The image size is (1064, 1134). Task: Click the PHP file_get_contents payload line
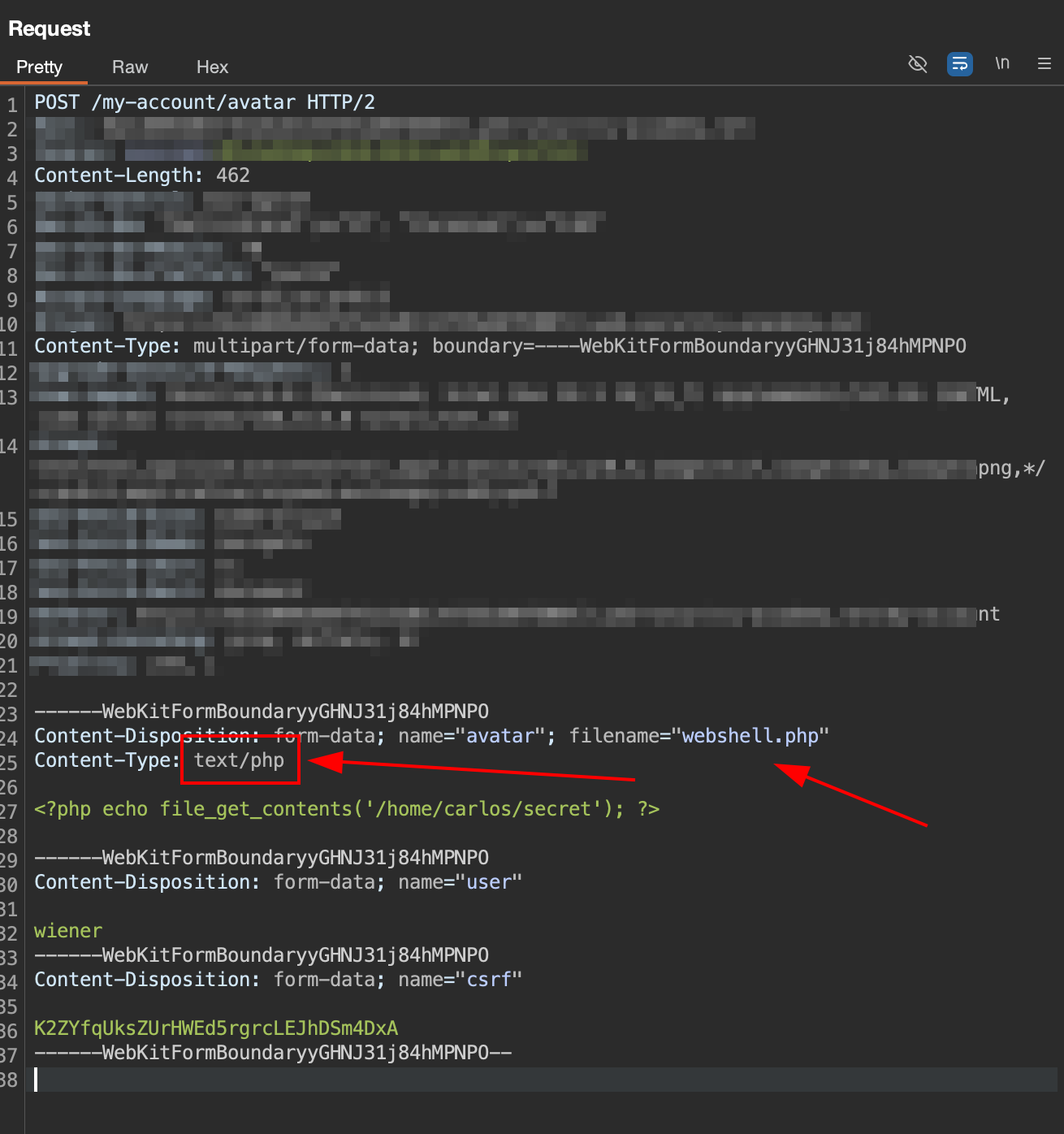point(347,809)
